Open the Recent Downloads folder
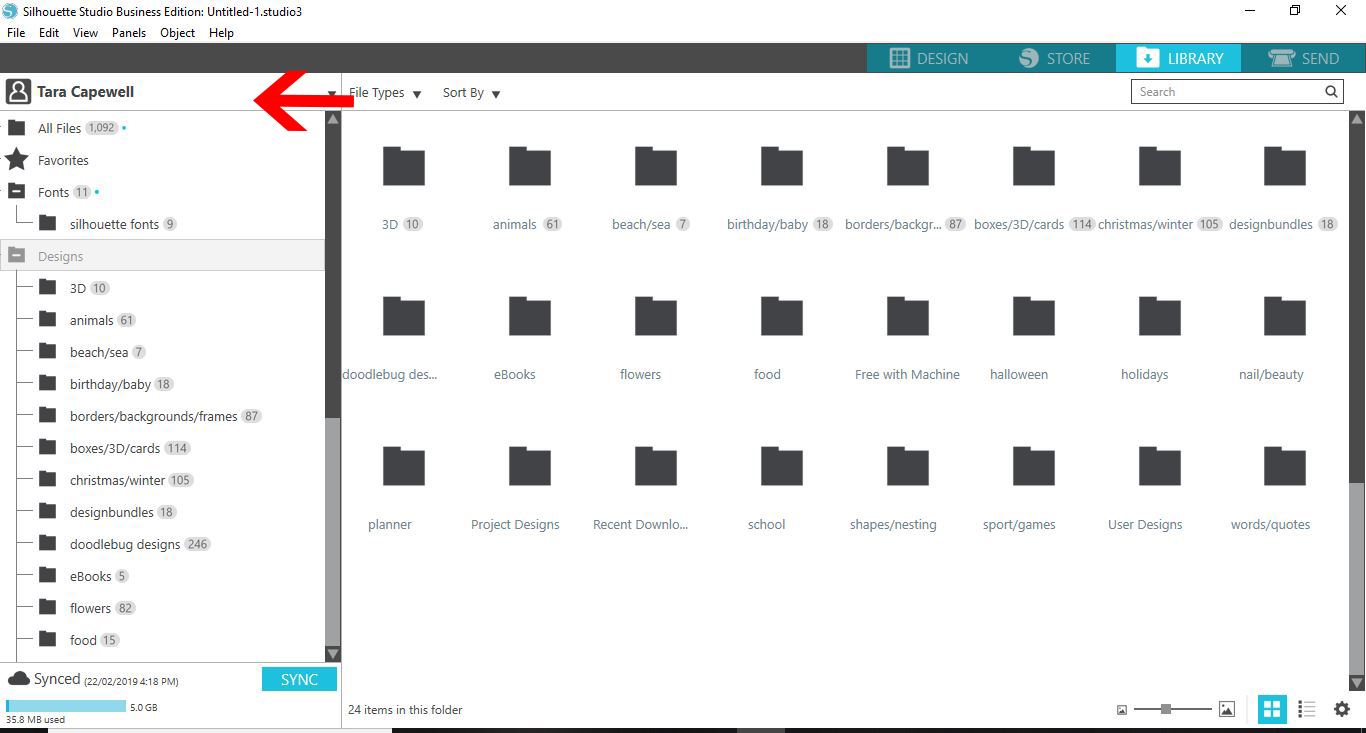The height and width of the screenshot is (733, 1366). tap(656, 466)
